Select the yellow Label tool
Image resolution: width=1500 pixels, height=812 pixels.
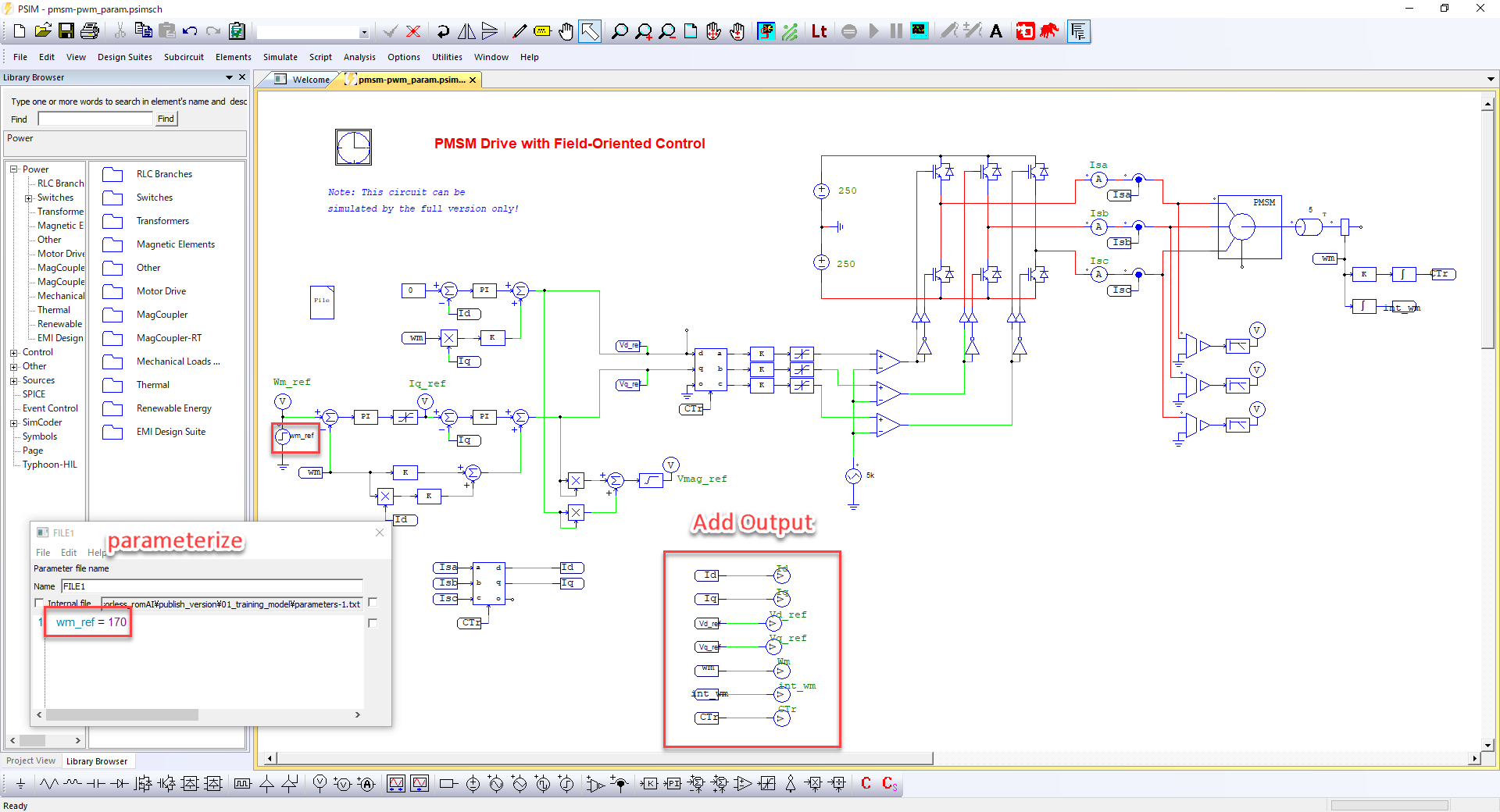click(x=542, y=31)
